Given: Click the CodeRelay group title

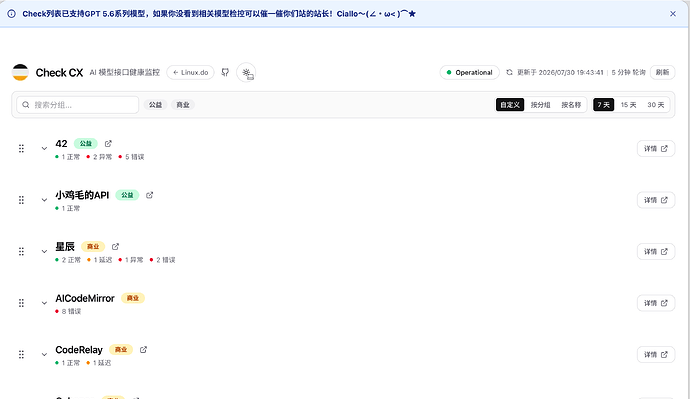Looking at the screenshot, I should pyautogui.click(x=79, y=350).
